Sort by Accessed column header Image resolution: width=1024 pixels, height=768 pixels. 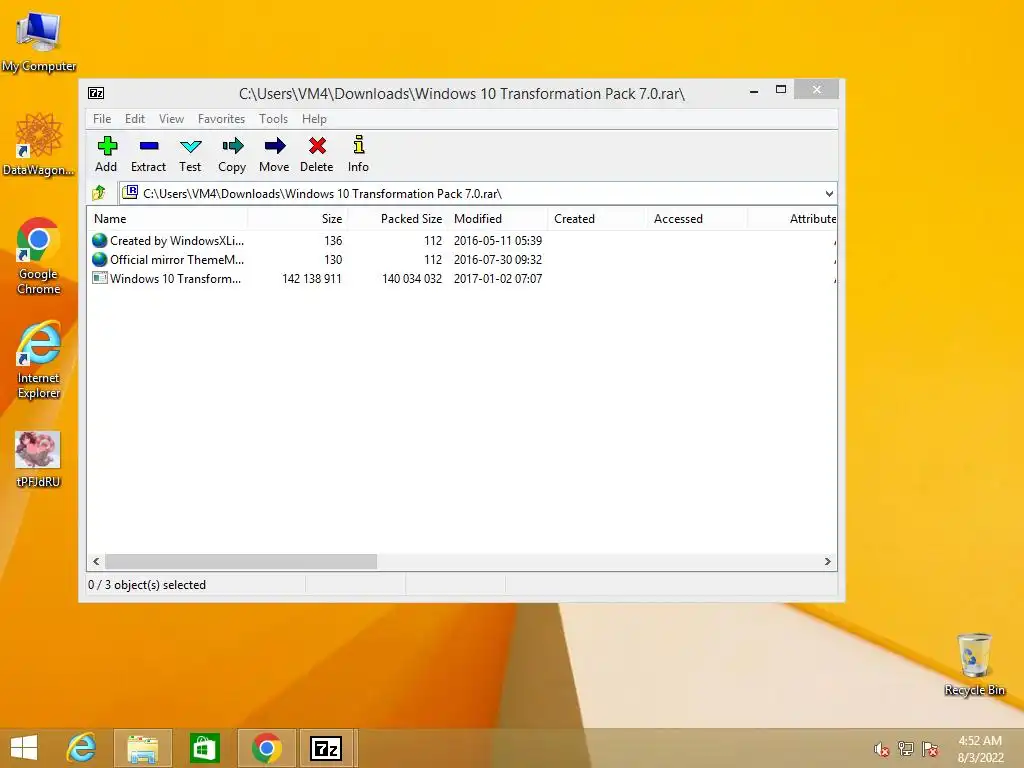(x=696, y=219)
